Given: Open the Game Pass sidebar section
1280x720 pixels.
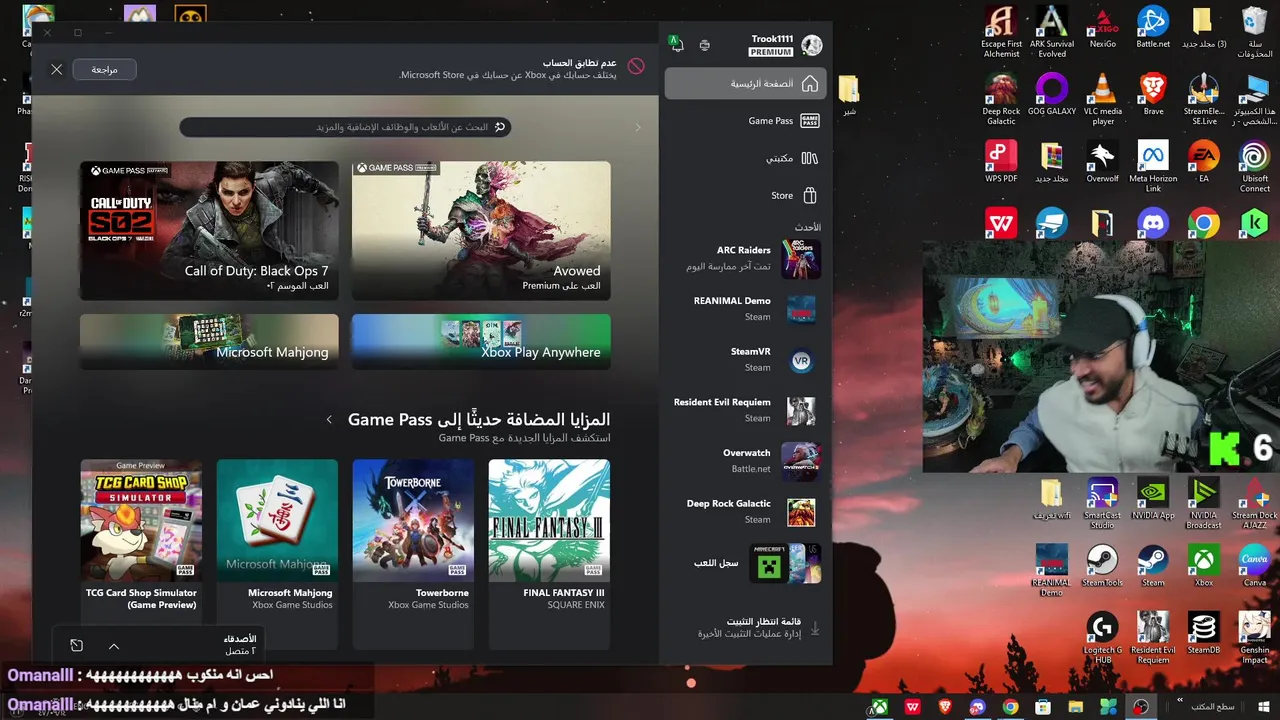Looking at the screenshot, I should pos(745,121).
